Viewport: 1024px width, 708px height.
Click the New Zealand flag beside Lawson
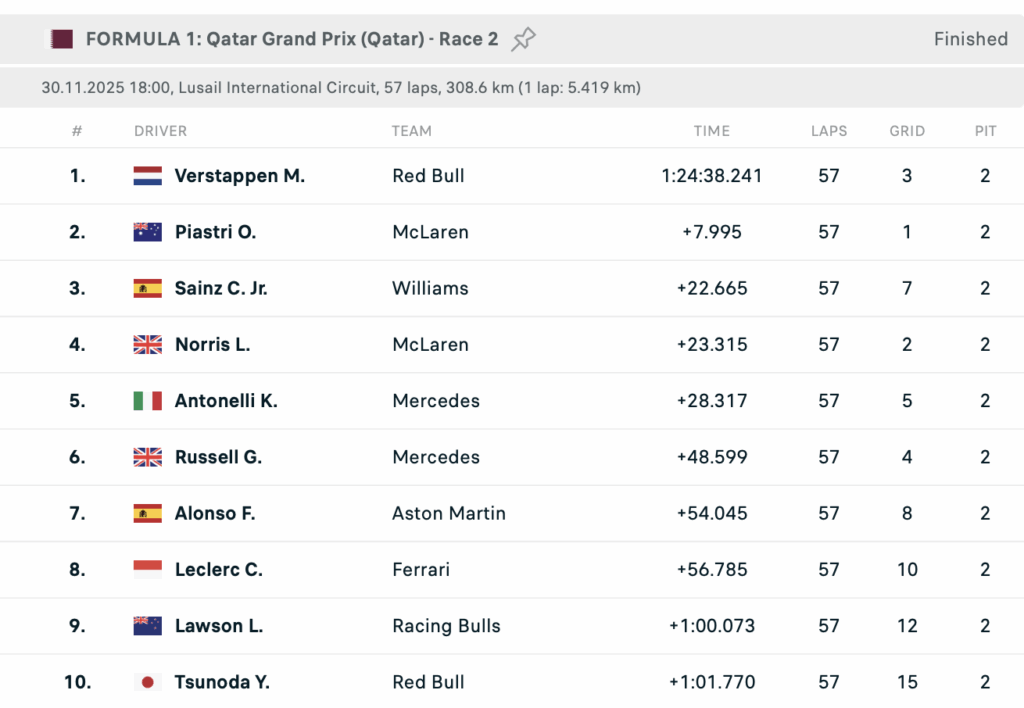147,626
